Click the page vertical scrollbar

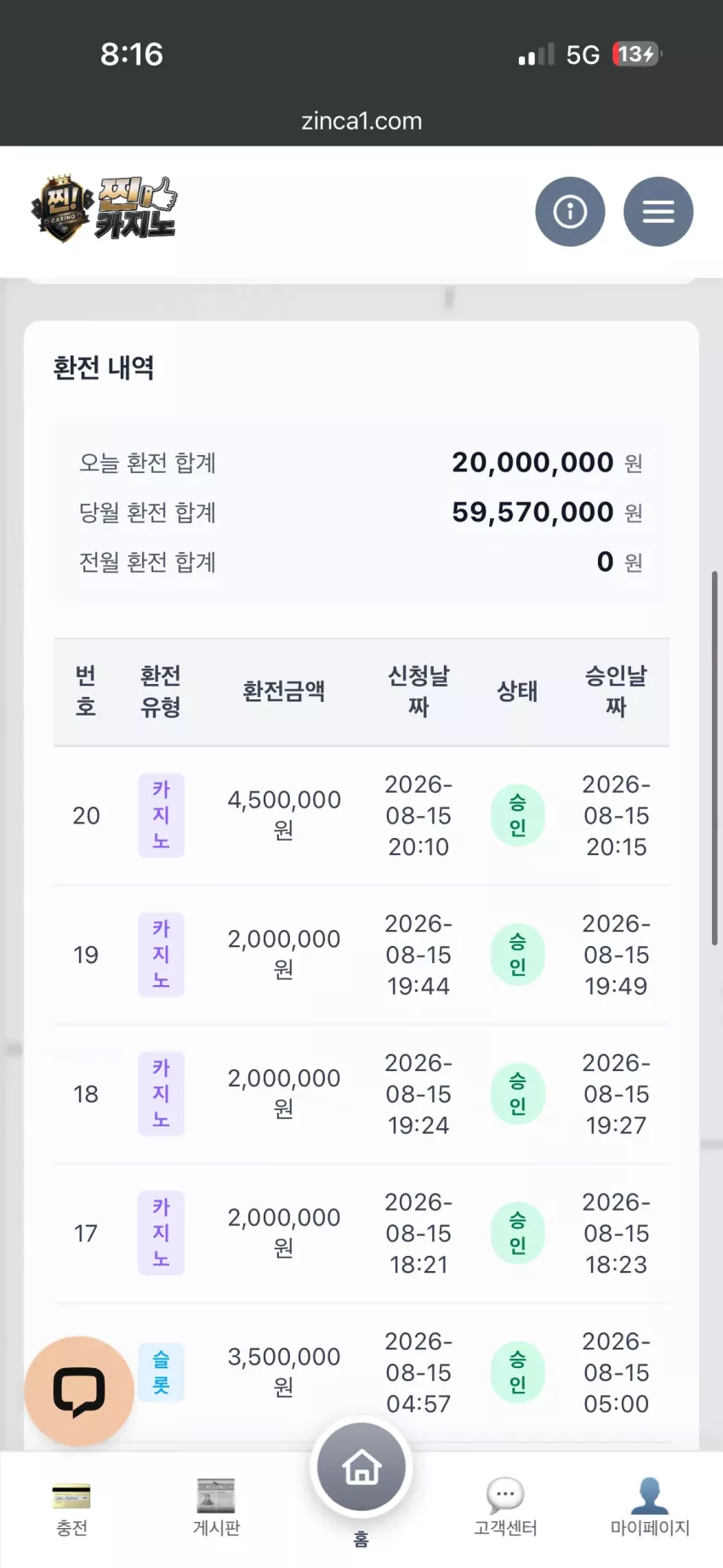714,757
